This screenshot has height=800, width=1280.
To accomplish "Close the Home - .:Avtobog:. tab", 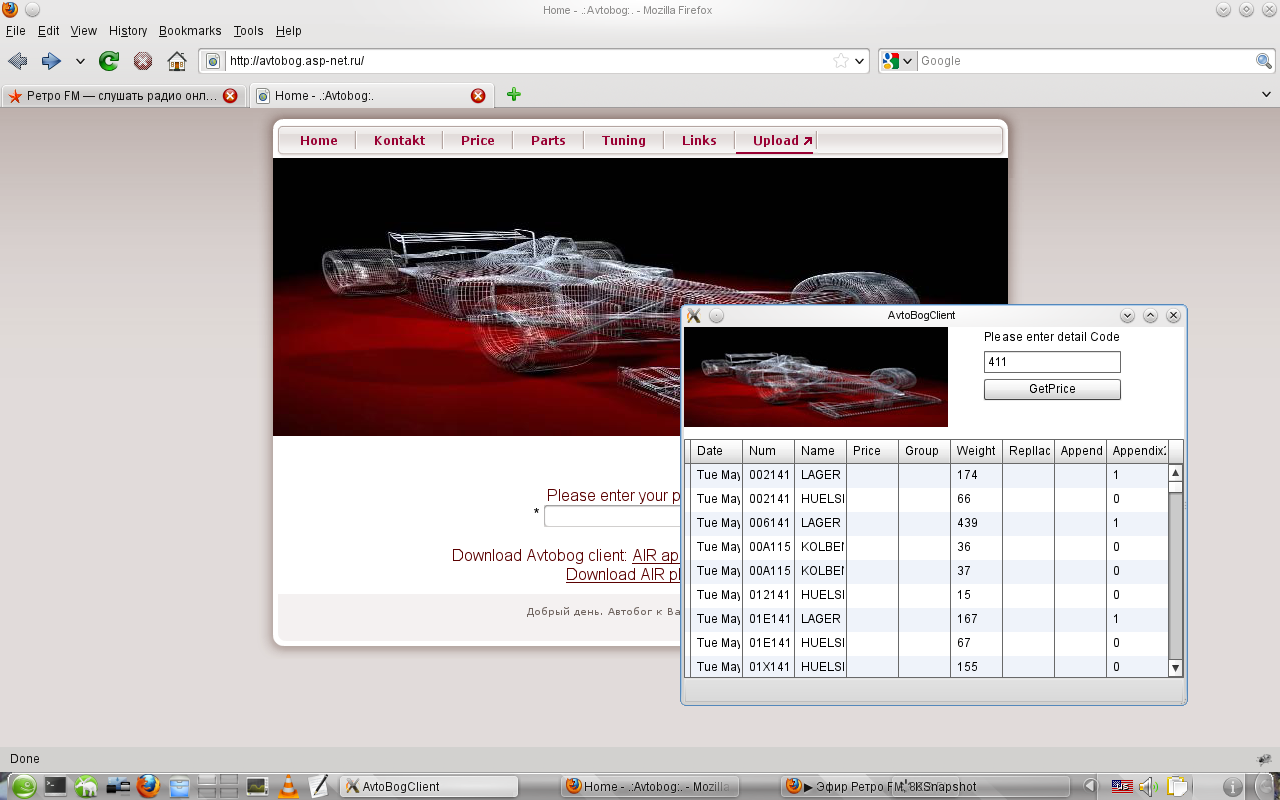I will tap(478, 96).
